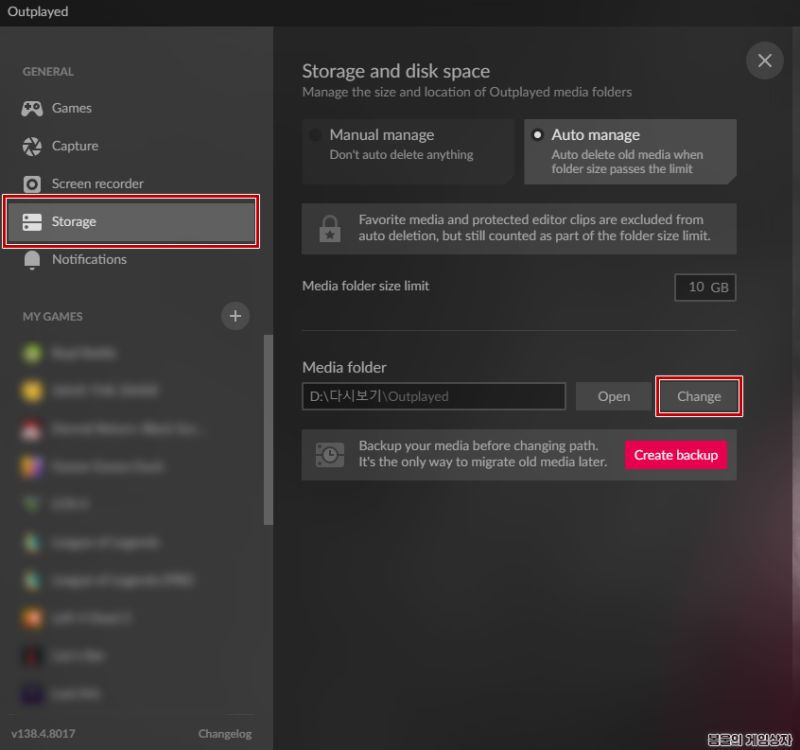
Task: Click Change to pick a new media folder
Action: 699,396
